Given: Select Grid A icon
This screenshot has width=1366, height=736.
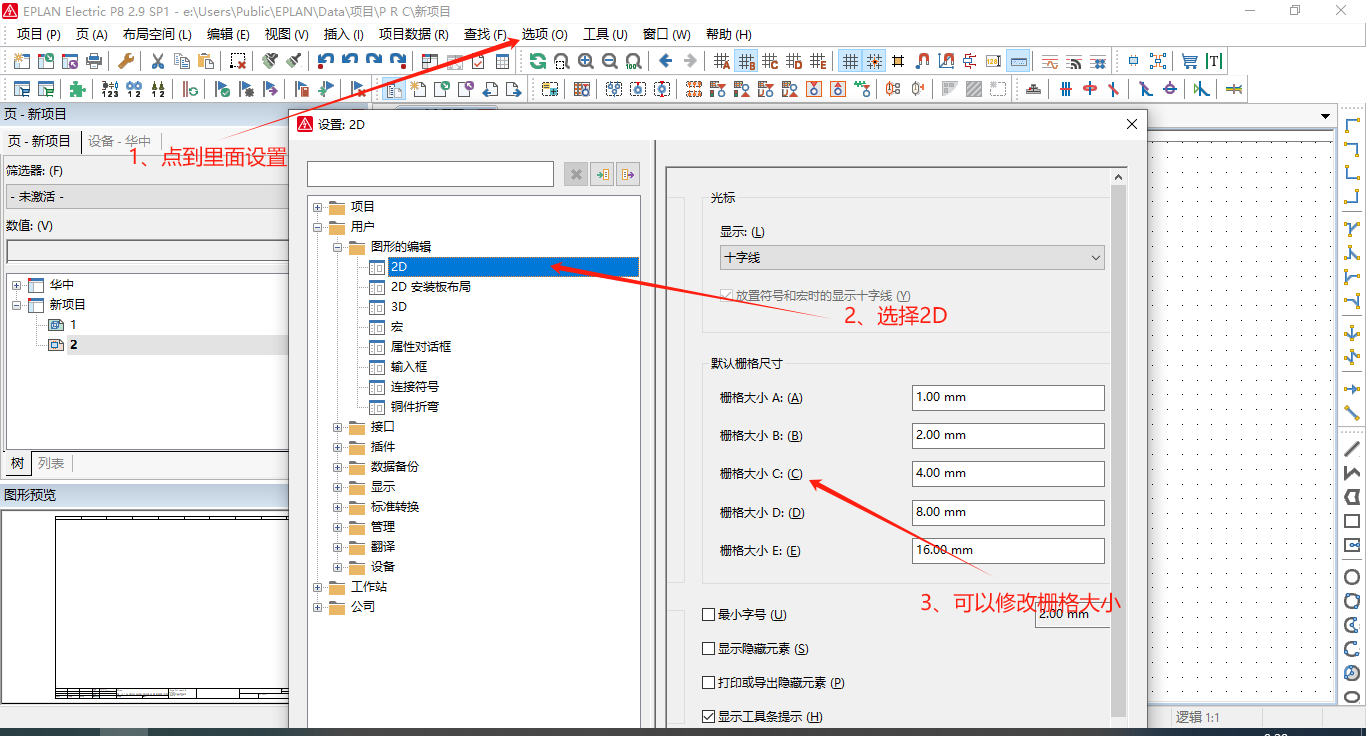Looking at the screenshot, I should tap(722, 61).
